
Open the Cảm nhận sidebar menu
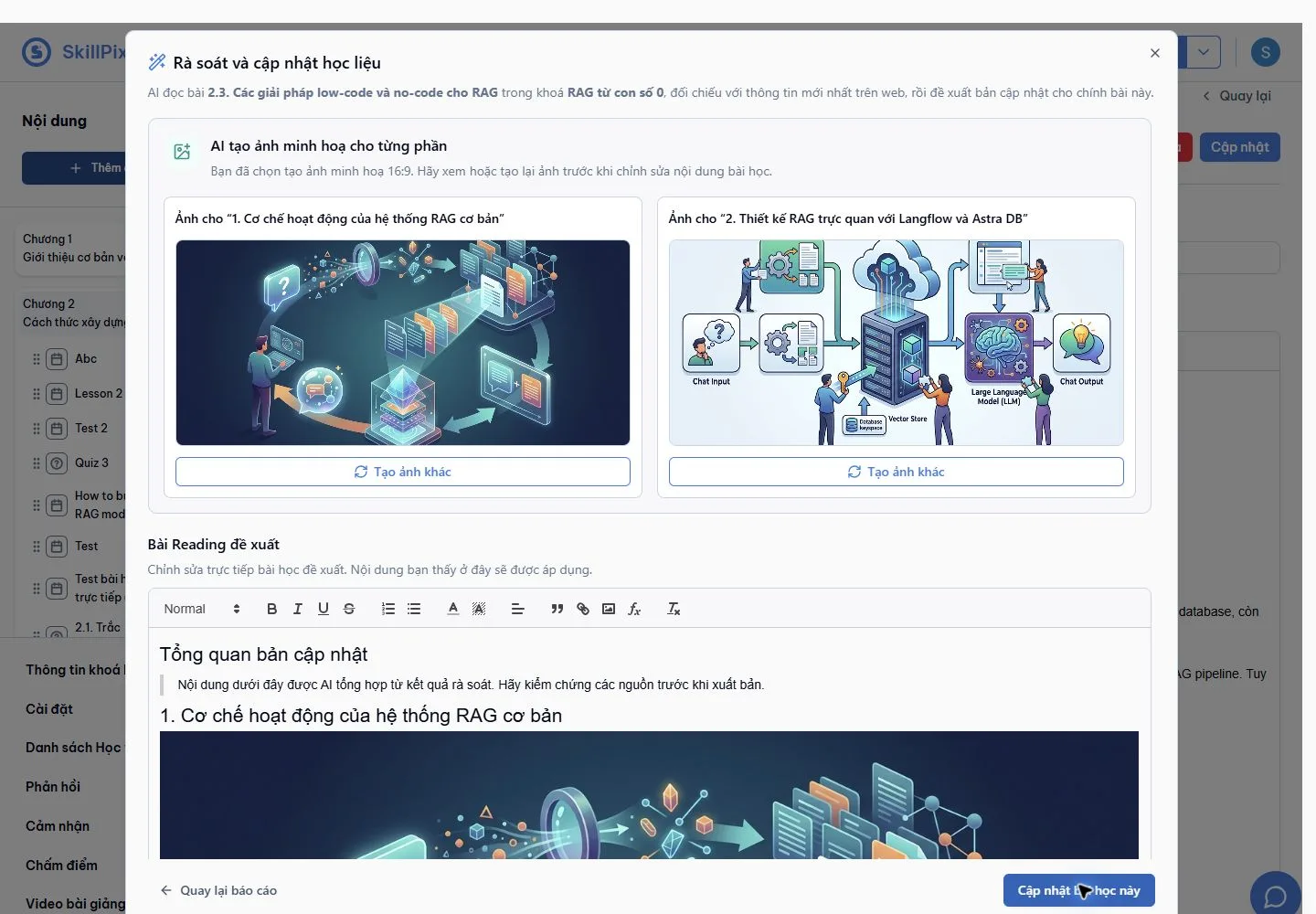point(58,826)
